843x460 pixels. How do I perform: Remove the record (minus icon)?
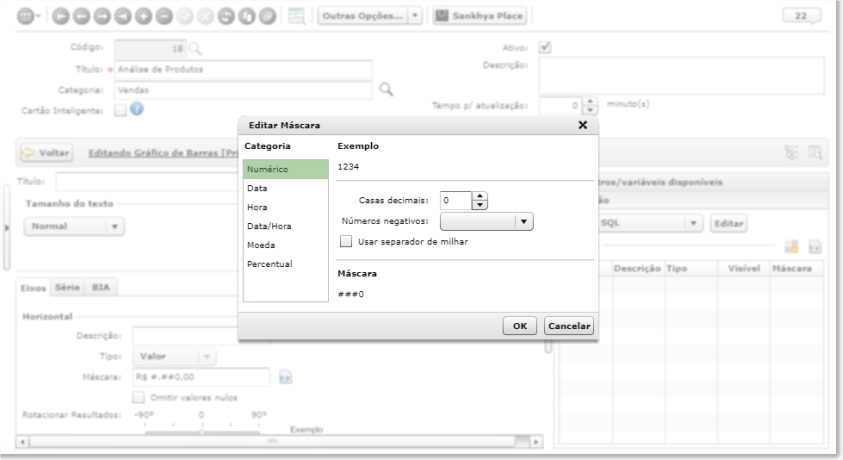pos(164,16)
